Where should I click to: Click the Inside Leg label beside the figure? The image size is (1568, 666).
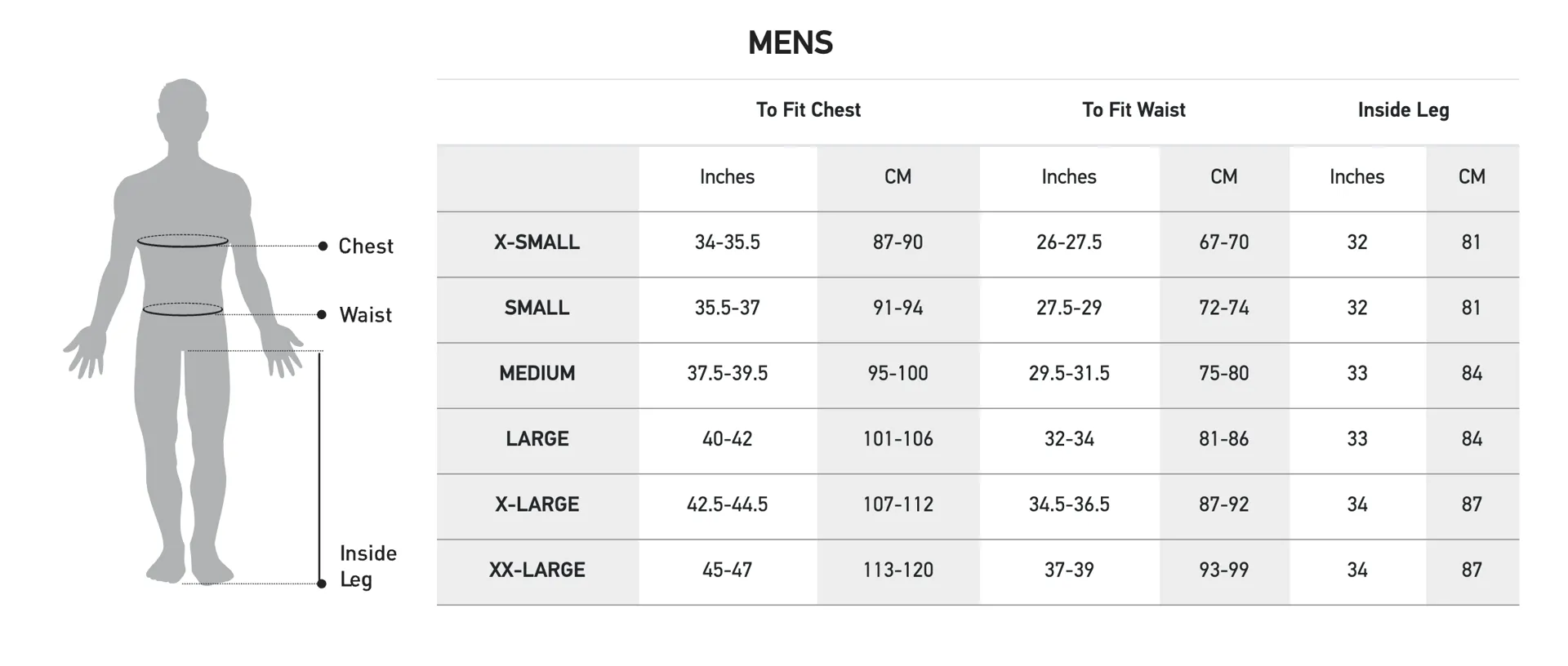367,566
